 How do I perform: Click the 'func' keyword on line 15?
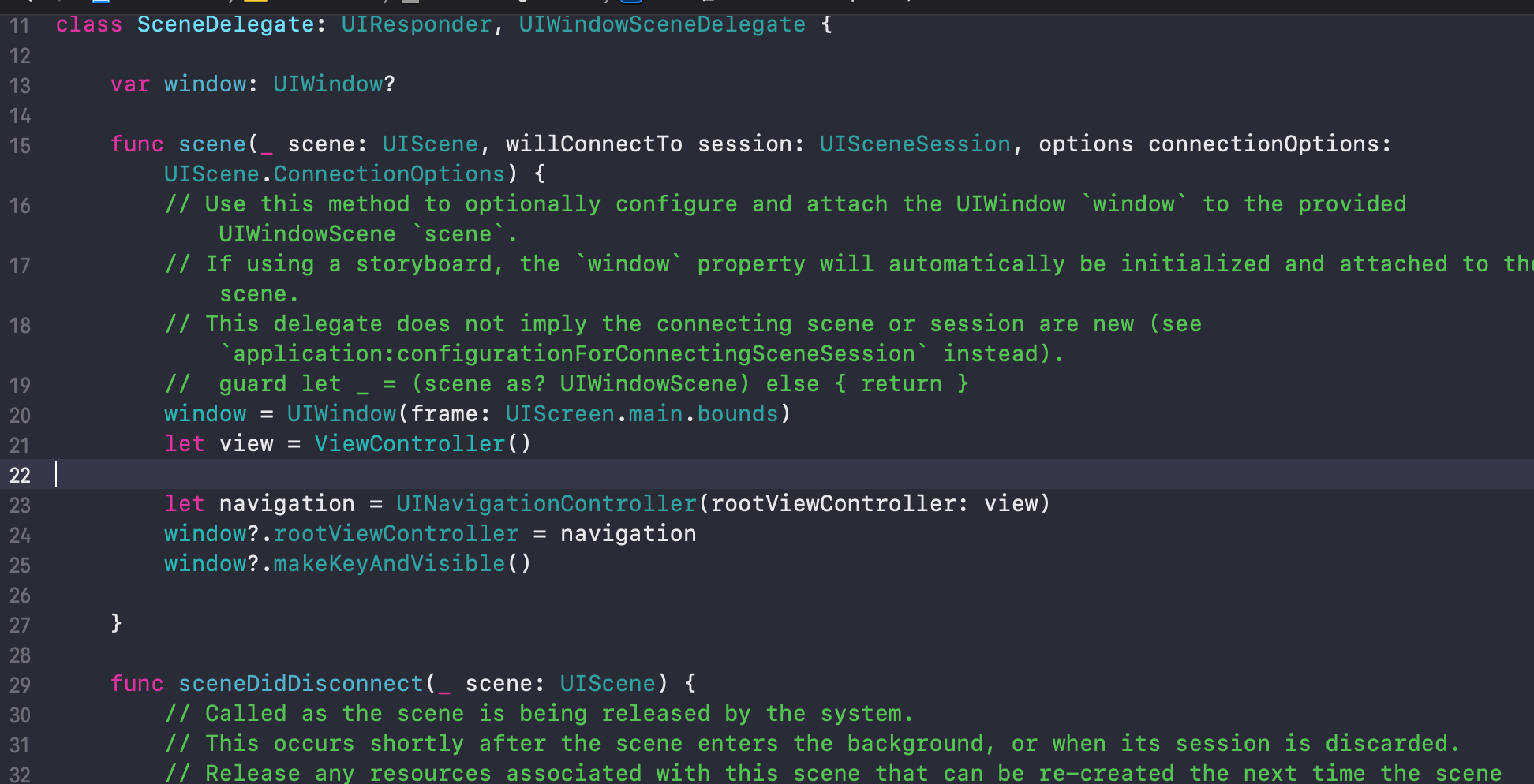[x=137, y=144]
